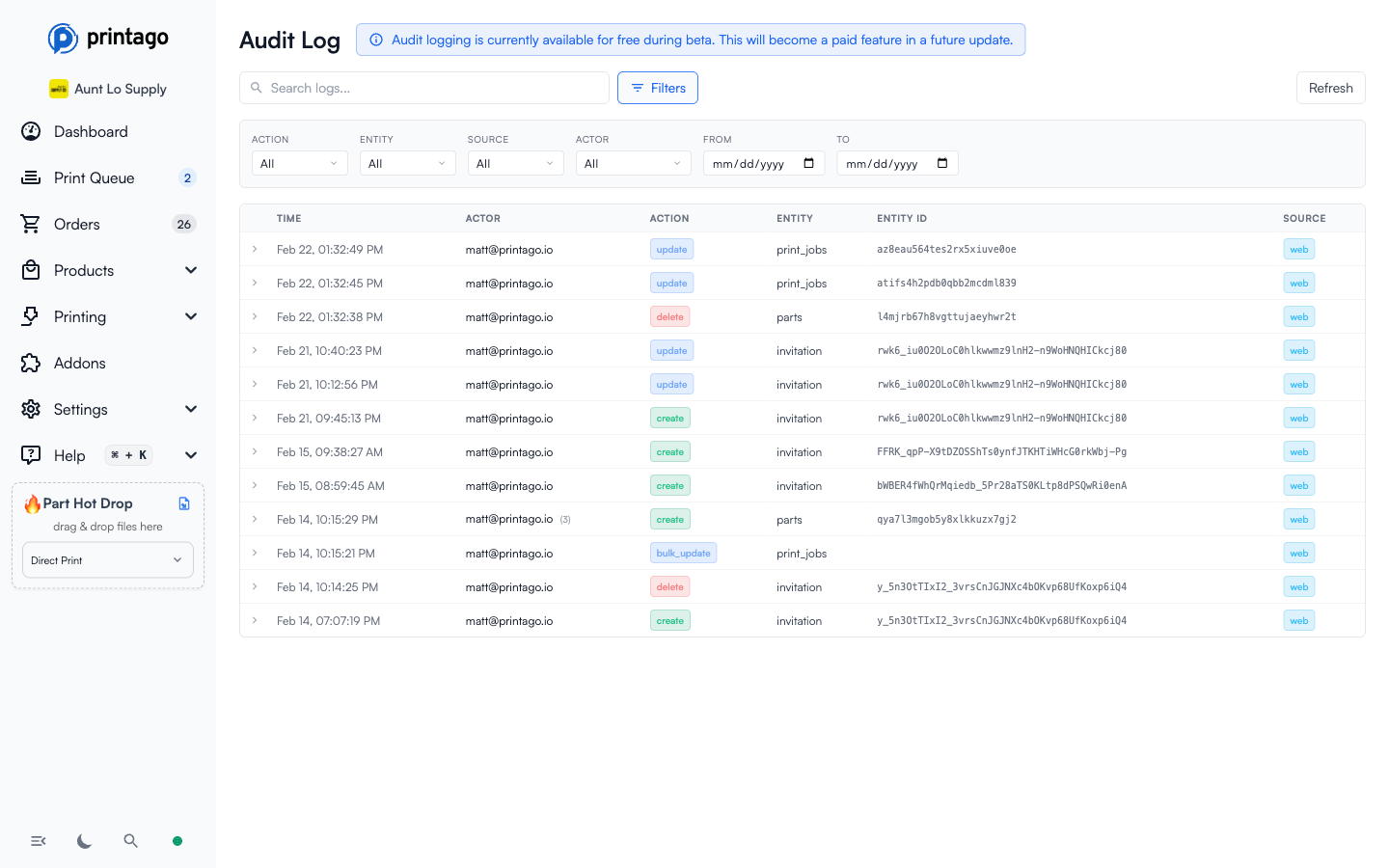Open the Dashboard from the sidebar

[91, 131]
